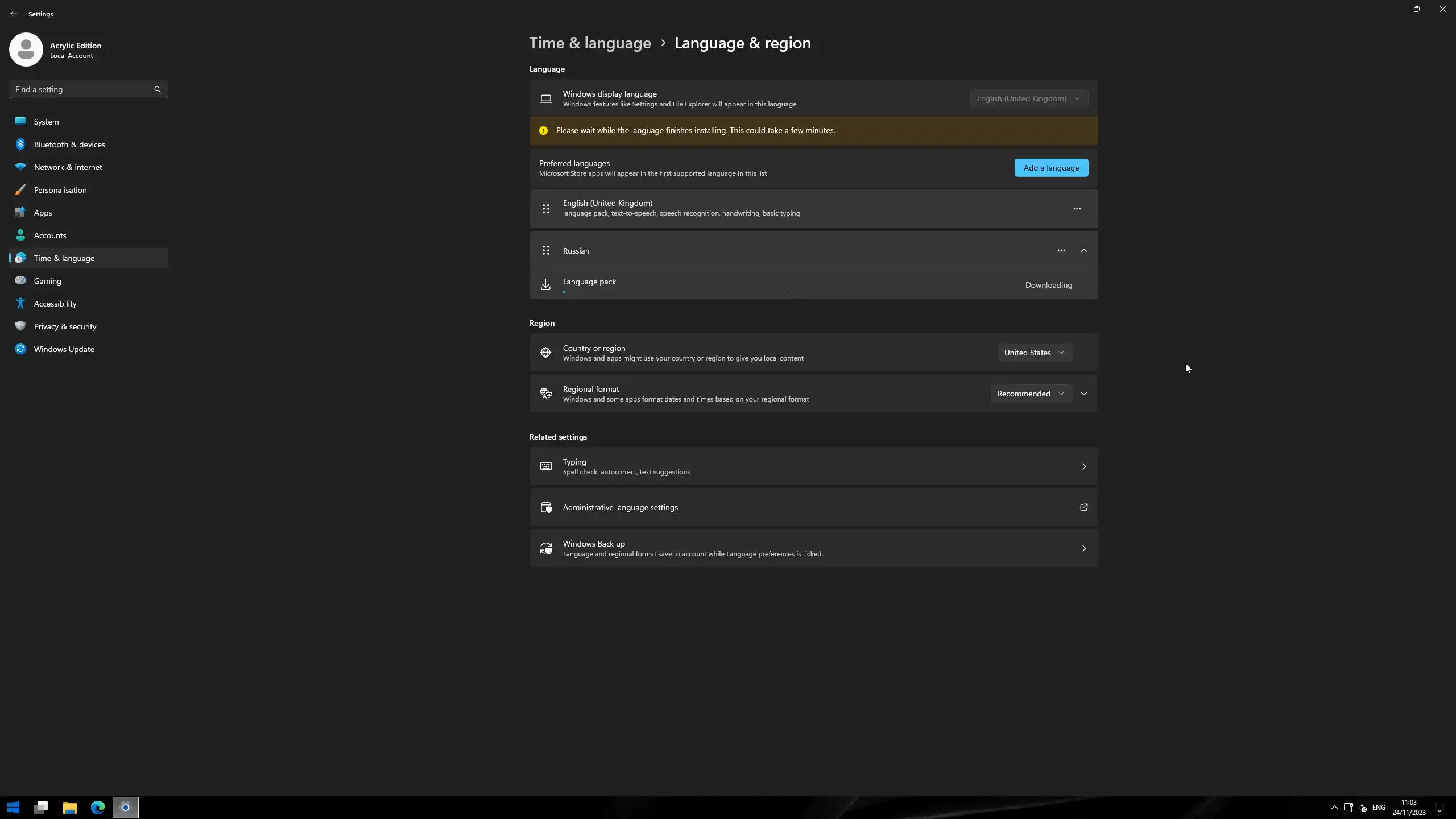Image resolution: width=1456 pixels, height=819 pixels.
Task: Select Personalisation in the sidebar
Action: tap(60, 190)
